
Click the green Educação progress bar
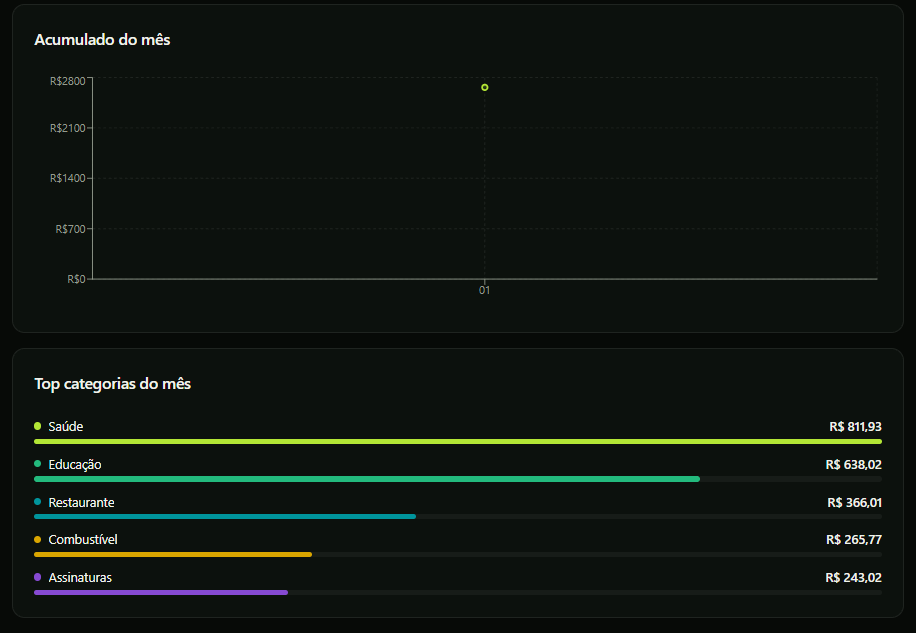point(367,479)
